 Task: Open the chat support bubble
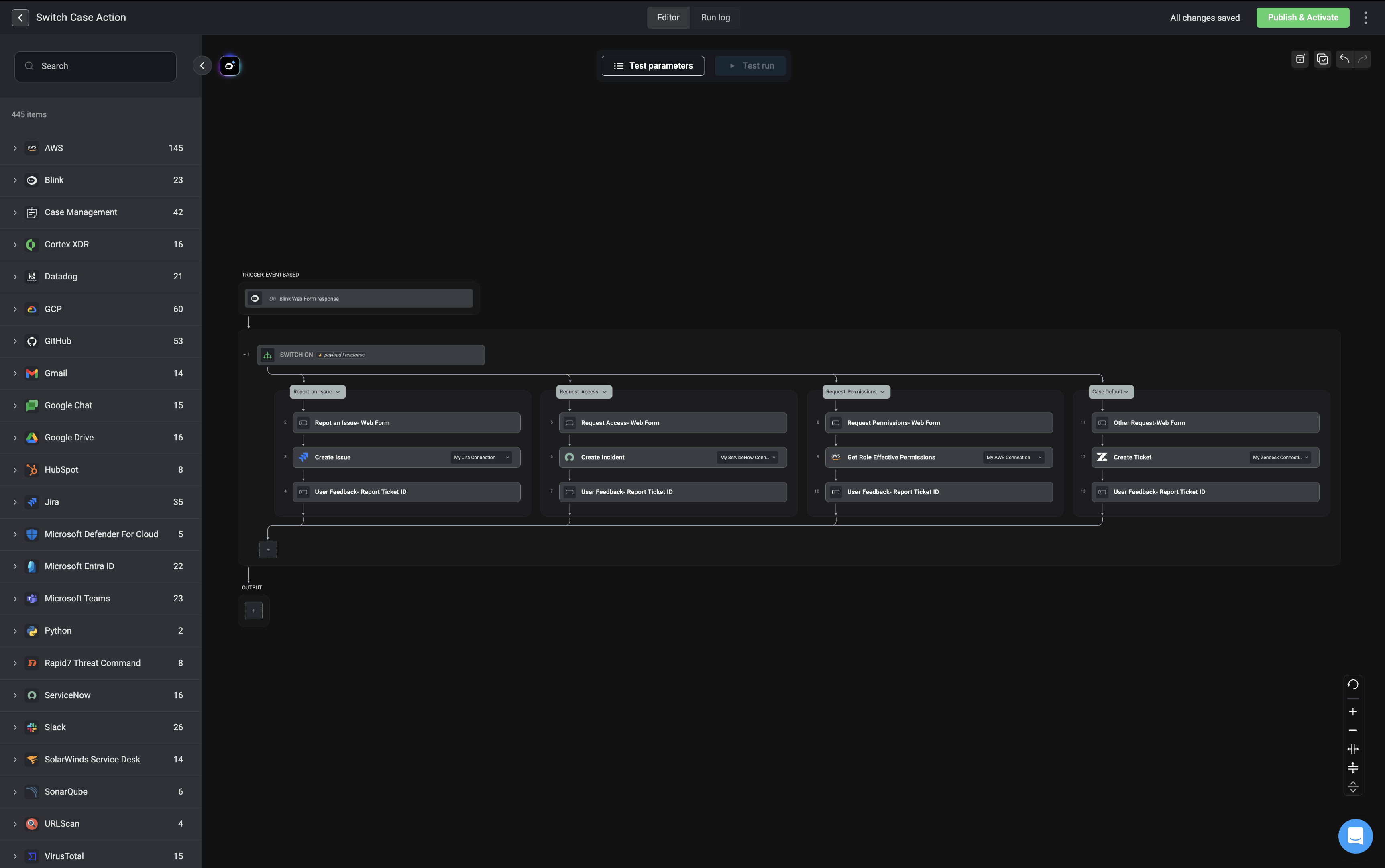1355,836
